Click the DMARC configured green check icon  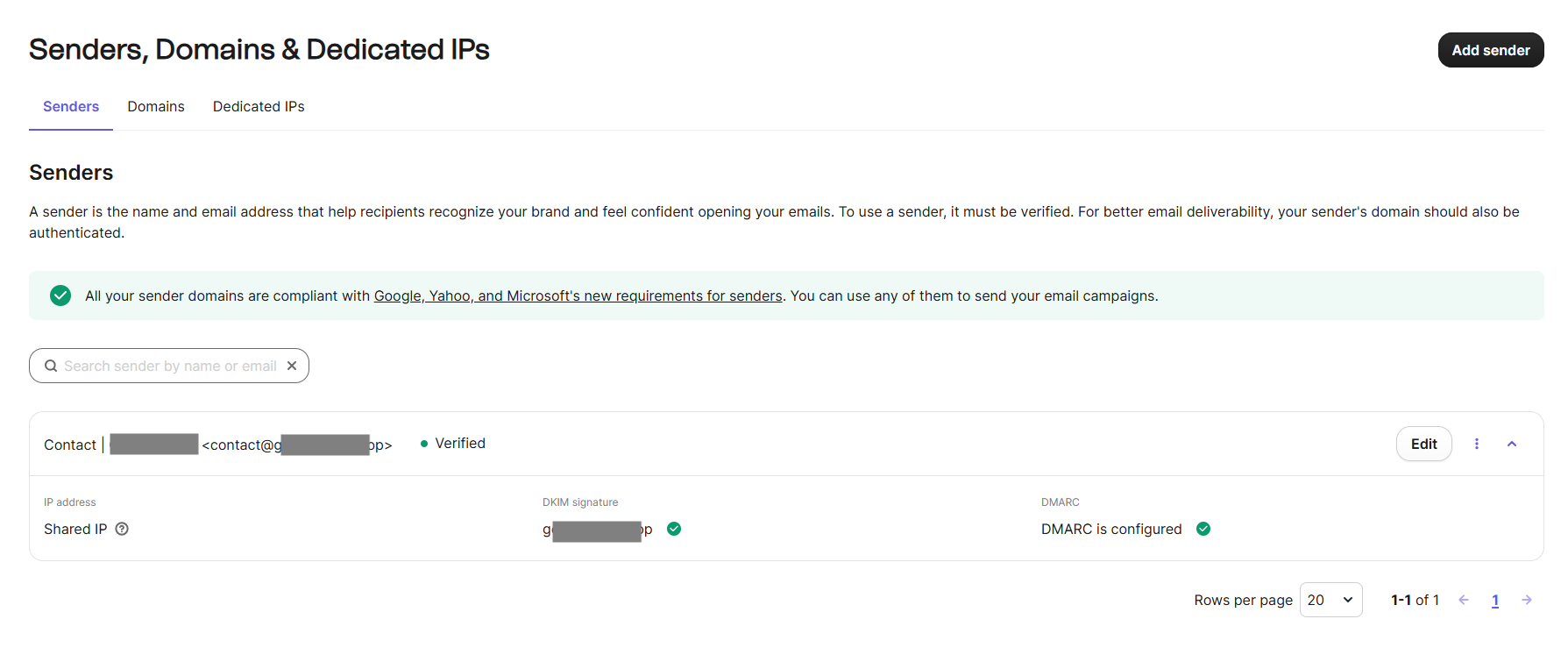pos(1203,529)
